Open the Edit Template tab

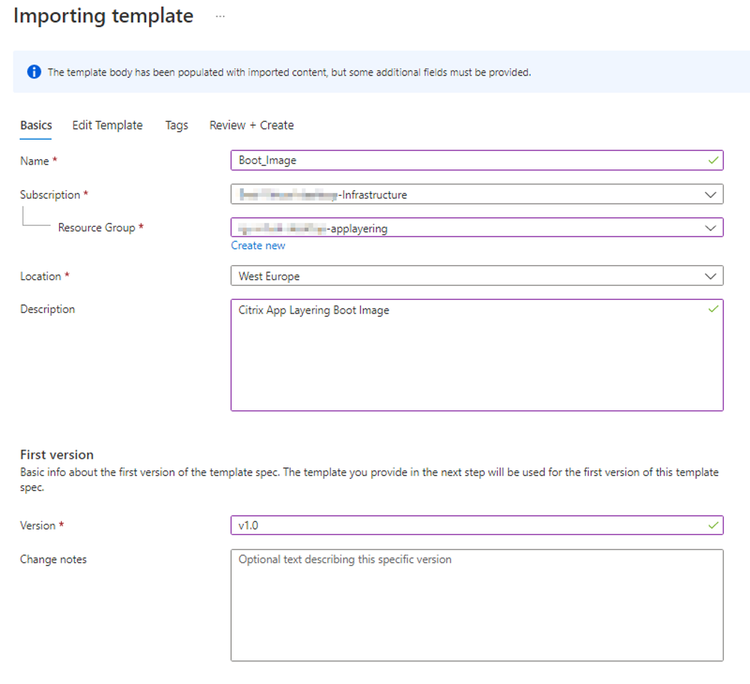pos(107,125)
